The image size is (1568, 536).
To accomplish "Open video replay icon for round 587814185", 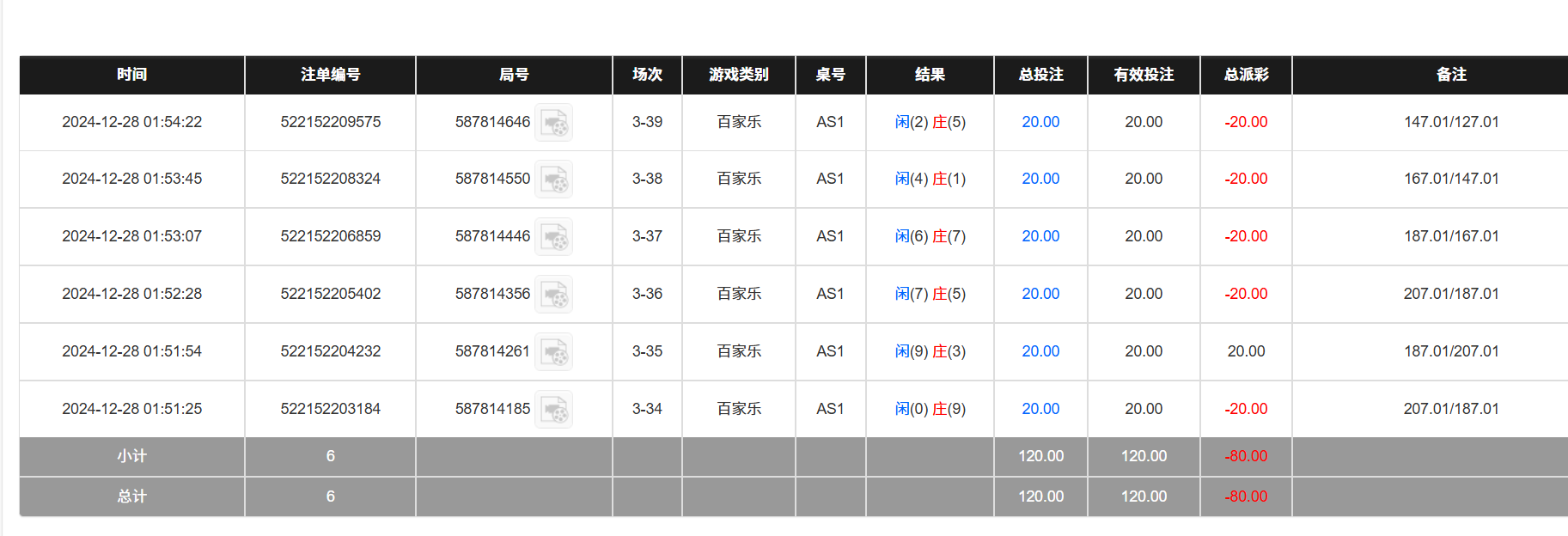I will point(554,410).
